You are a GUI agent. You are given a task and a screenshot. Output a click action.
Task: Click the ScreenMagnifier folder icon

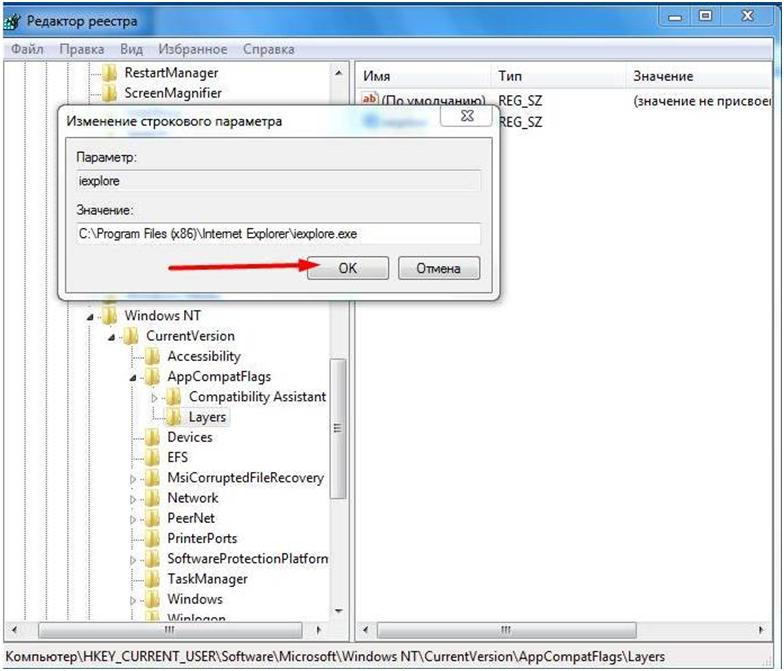click(x=110, y=94)
